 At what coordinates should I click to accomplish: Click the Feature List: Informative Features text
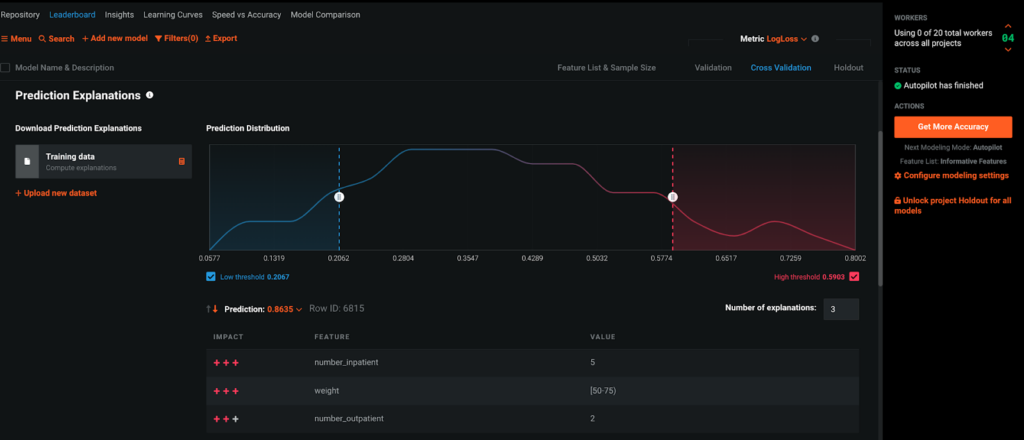(x=953, y=161)
